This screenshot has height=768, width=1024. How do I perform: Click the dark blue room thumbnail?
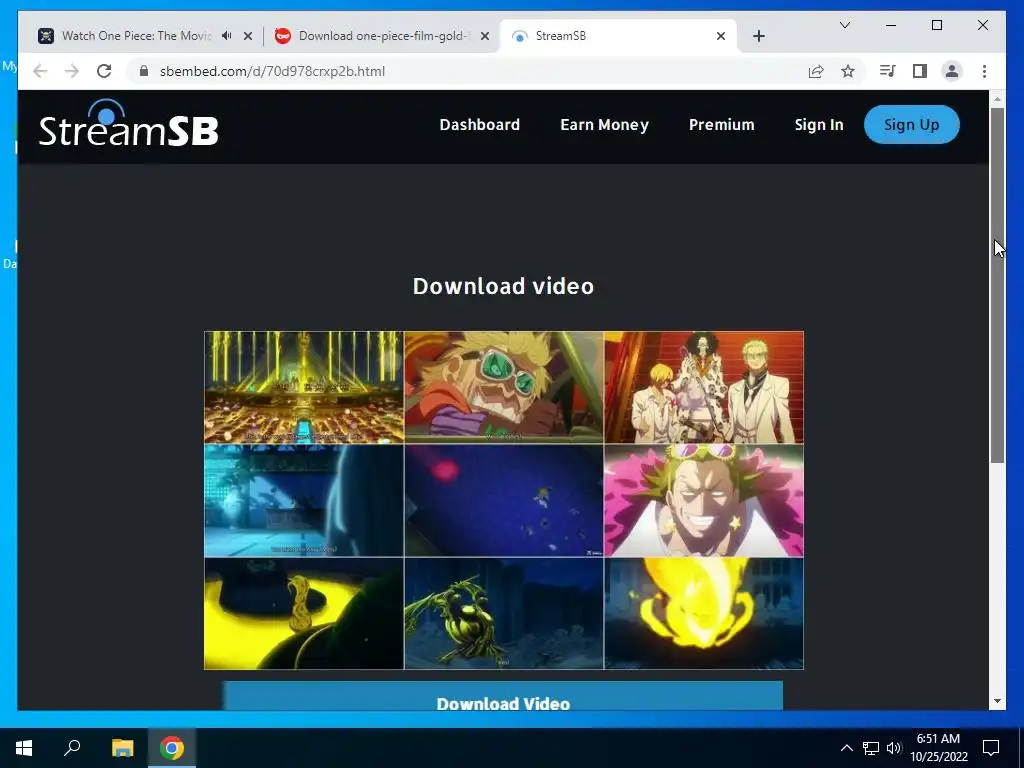pos(304,500)
